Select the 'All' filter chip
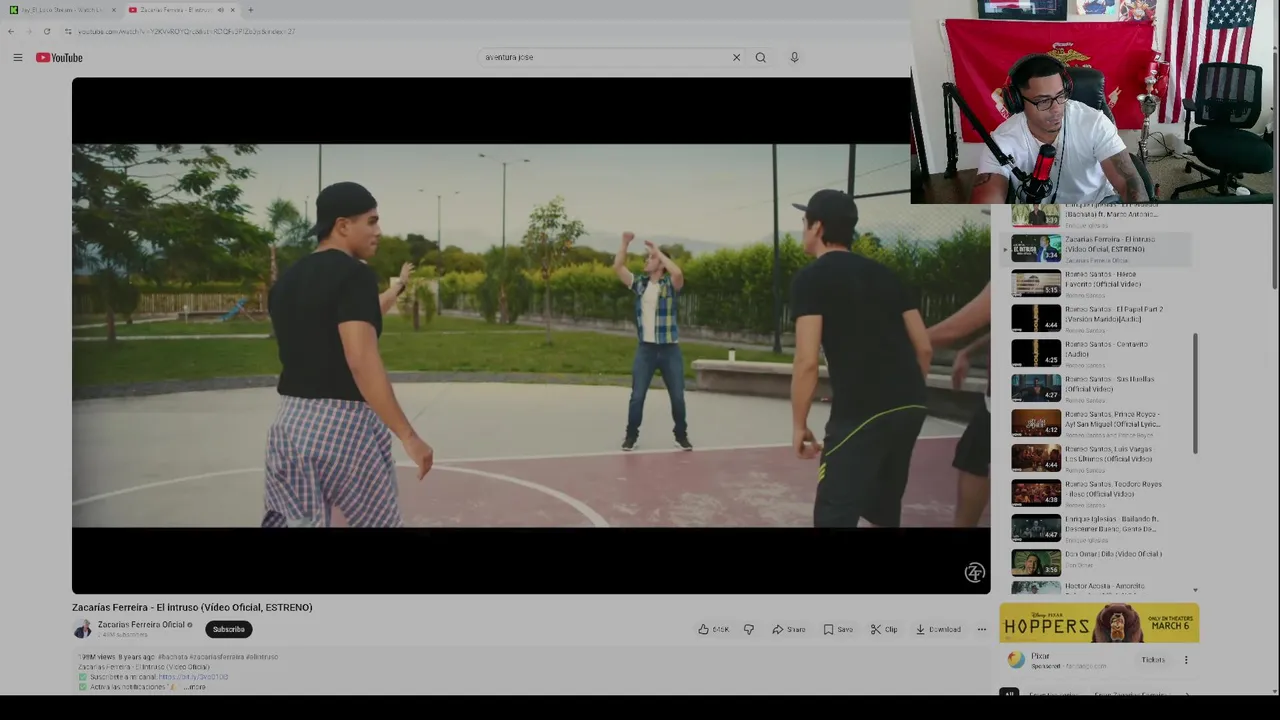Screen dimensions: 1280x720 point(1009,693)
